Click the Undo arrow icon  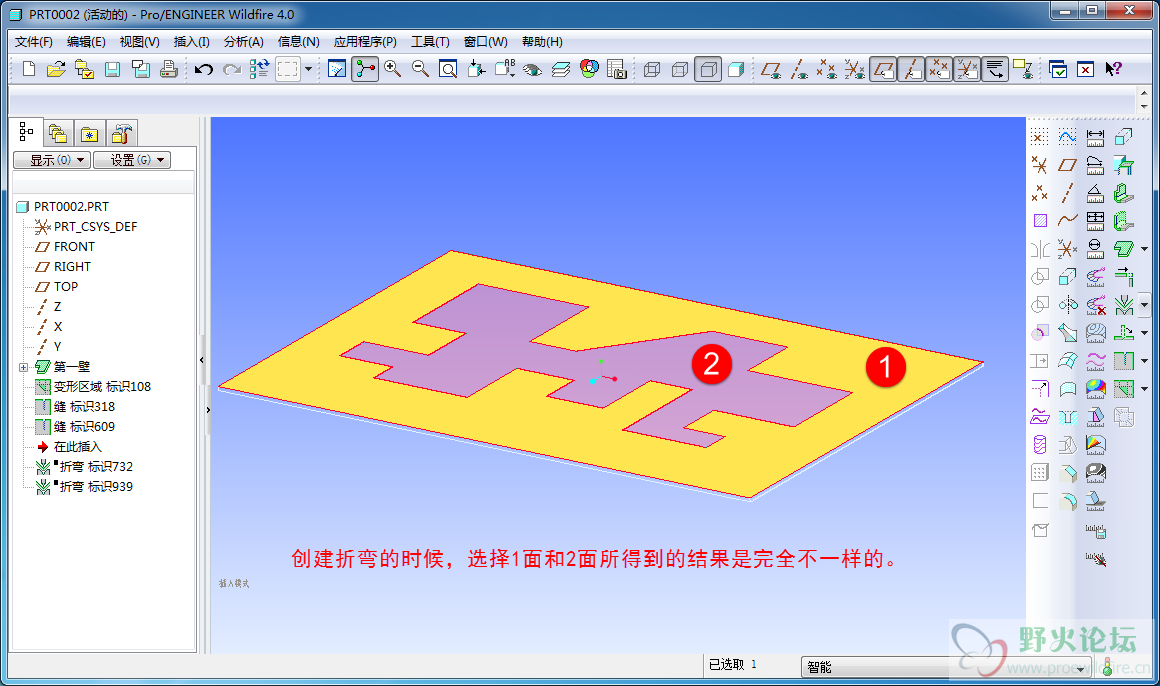204,69
